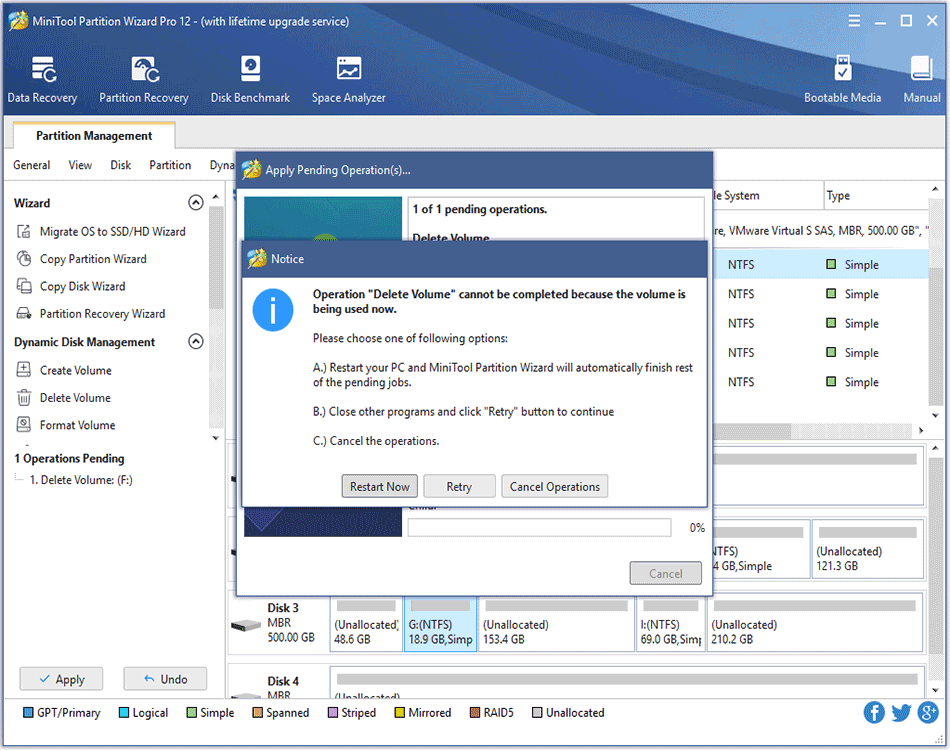The image size is (950, 750).
Task: Select the highlighted NTFS Simple first row
Action: click(821, 265)
